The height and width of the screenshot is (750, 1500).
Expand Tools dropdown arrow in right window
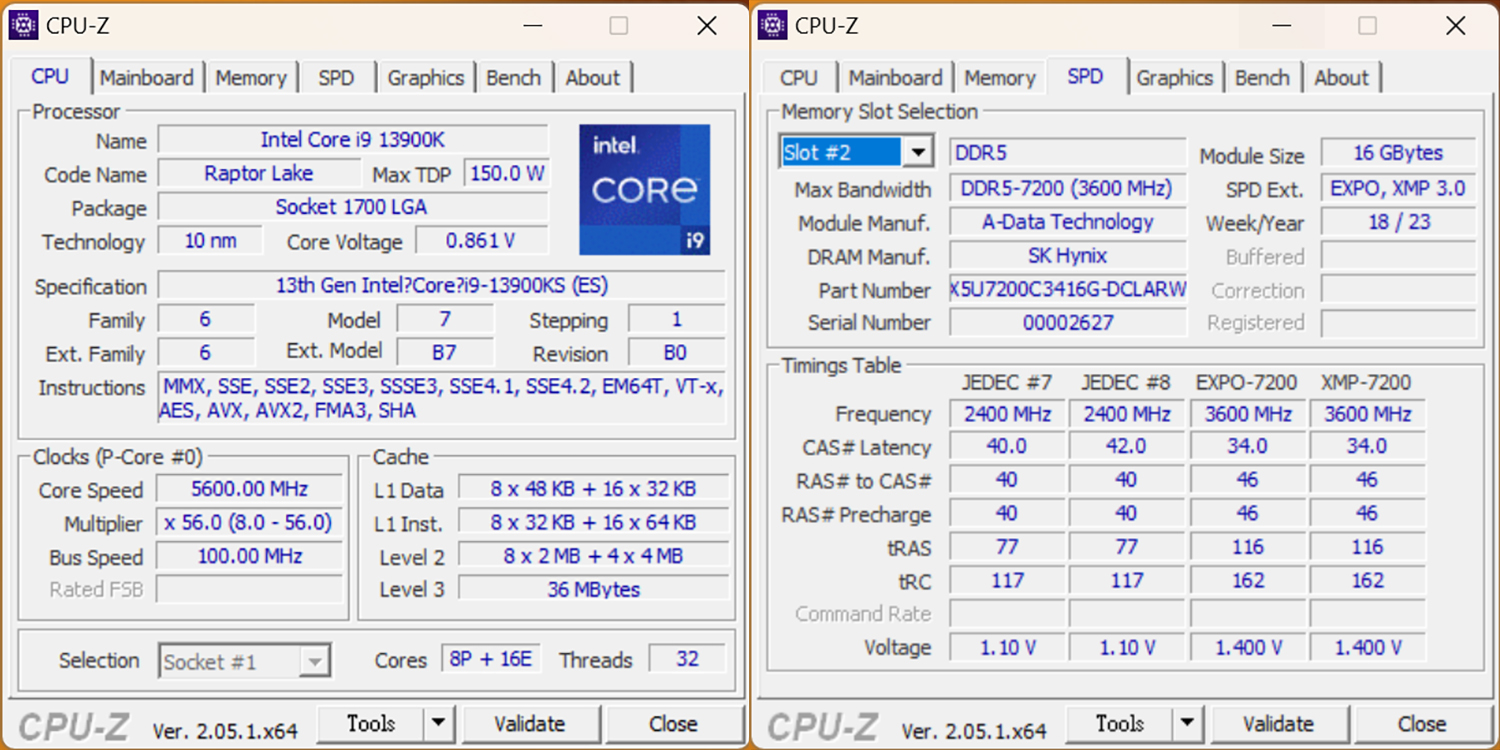coord(1188,723)
